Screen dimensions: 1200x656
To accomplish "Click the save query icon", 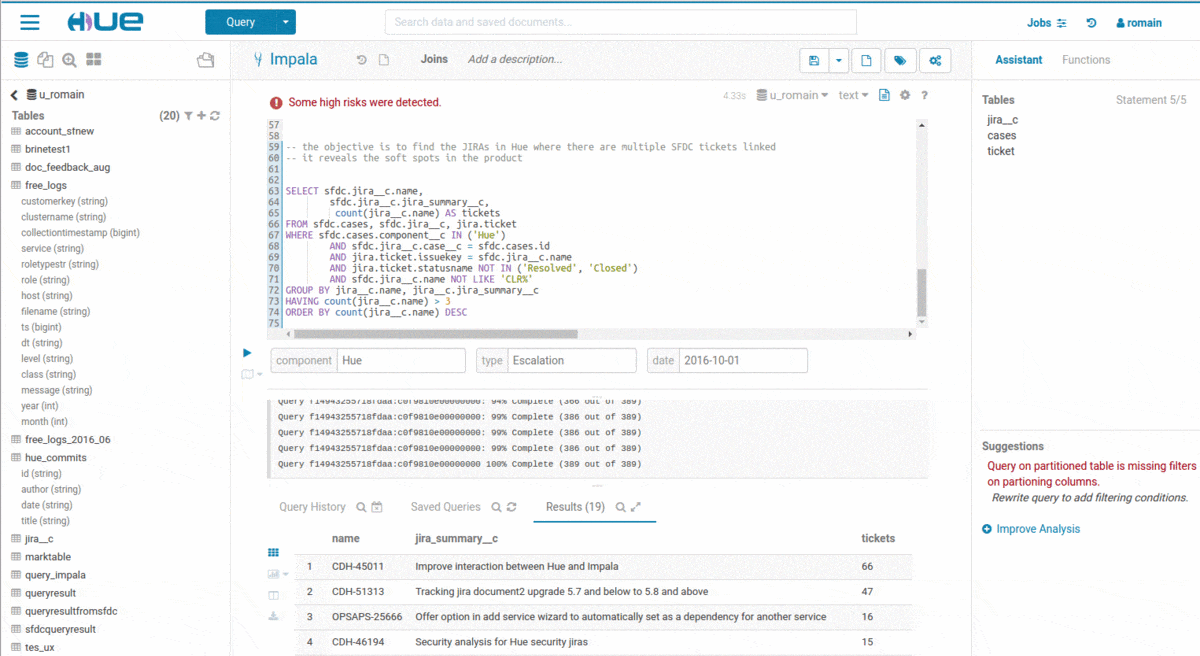I will (814, 60).
